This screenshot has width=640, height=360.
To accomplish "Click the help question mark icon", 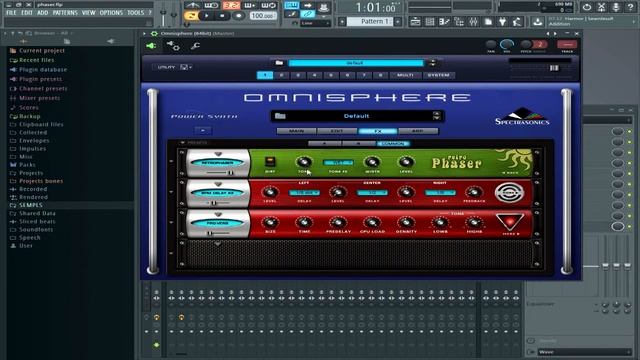I will pyautogui.click(x=630, y=7).
